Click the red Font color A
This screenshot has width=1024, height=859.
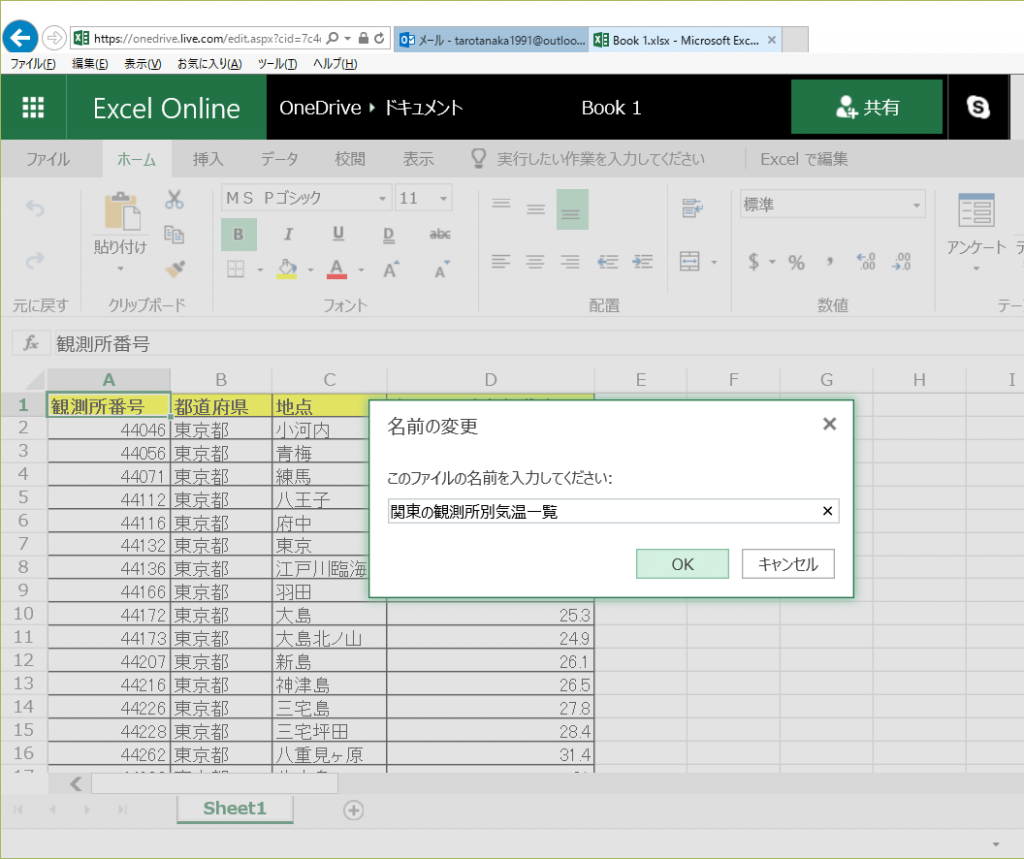point(336,268)
